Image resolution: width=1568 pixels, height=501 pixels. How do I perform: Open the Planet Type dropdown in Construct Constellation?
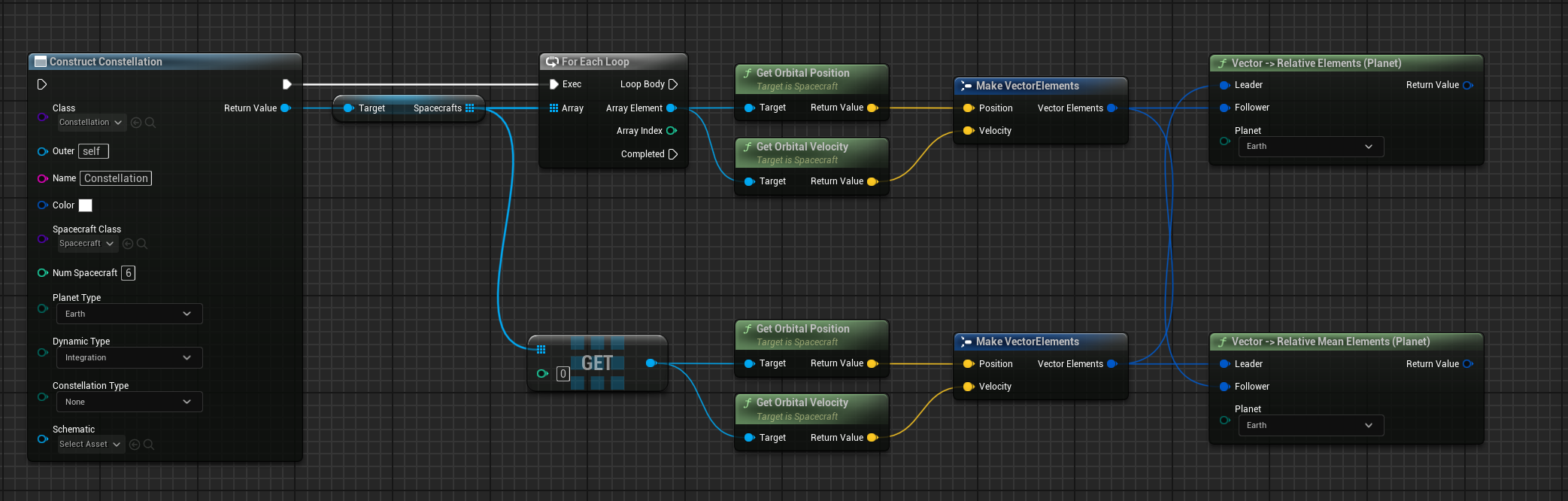[129, 314]
